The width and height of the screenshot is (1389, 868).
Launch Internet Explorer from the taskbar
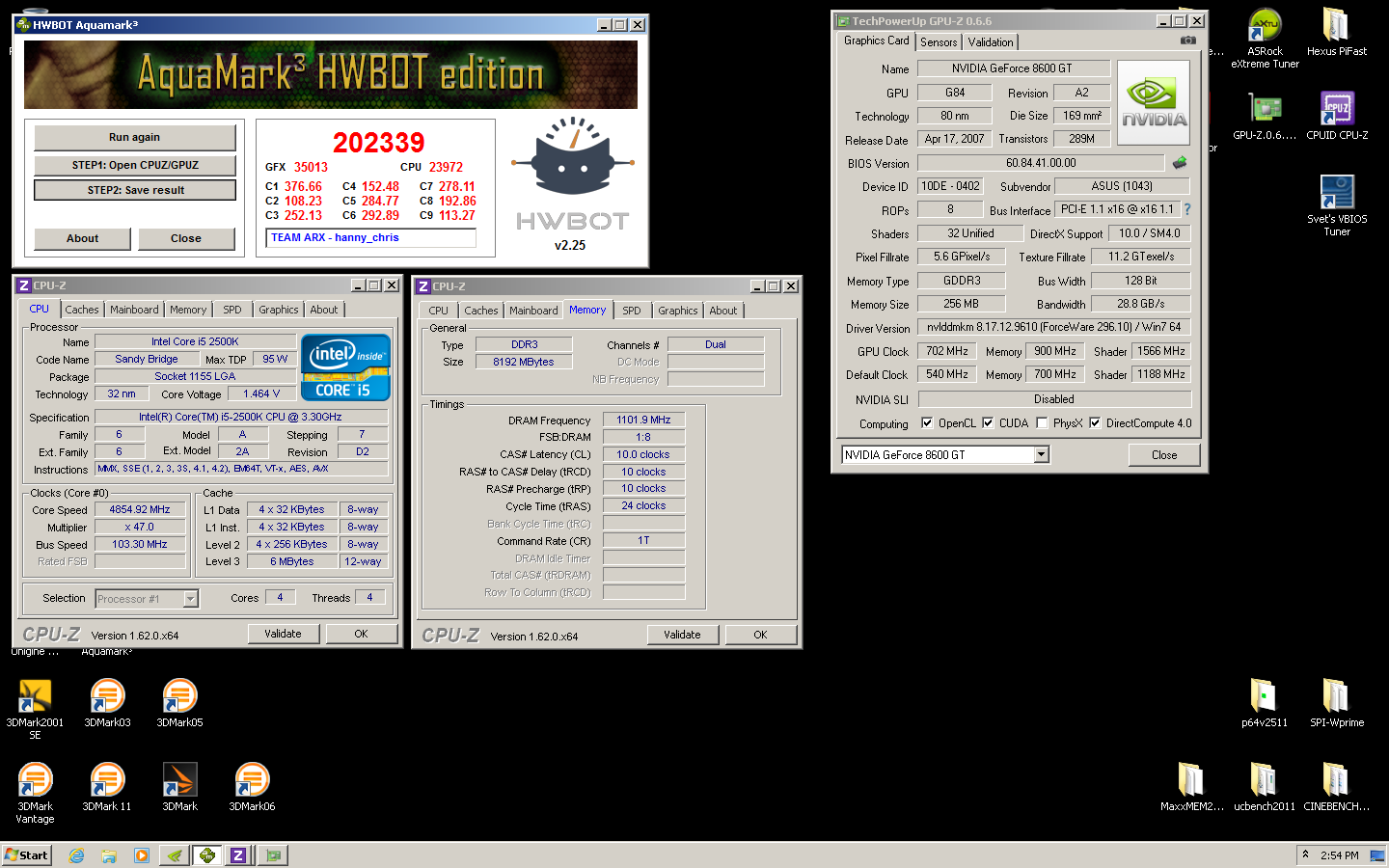76,854
